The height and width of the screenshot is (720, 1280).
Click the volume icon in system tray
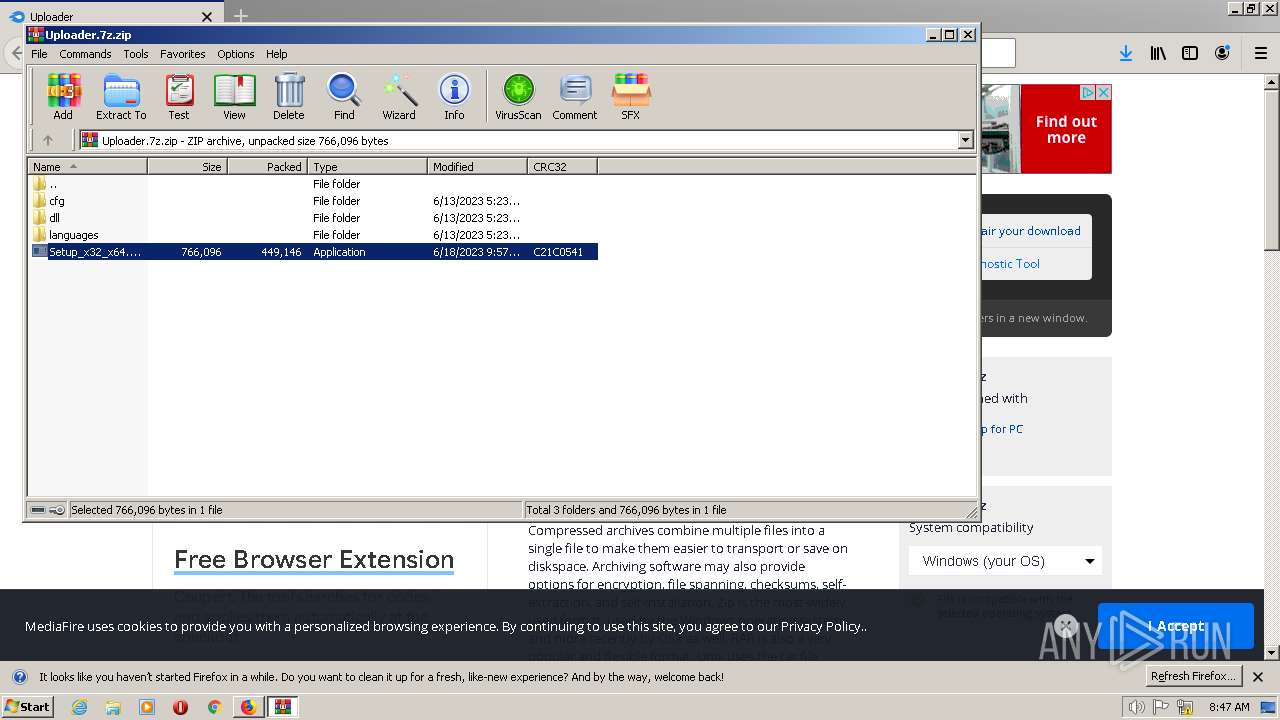pyautogui.click(x=1136, y=707)
